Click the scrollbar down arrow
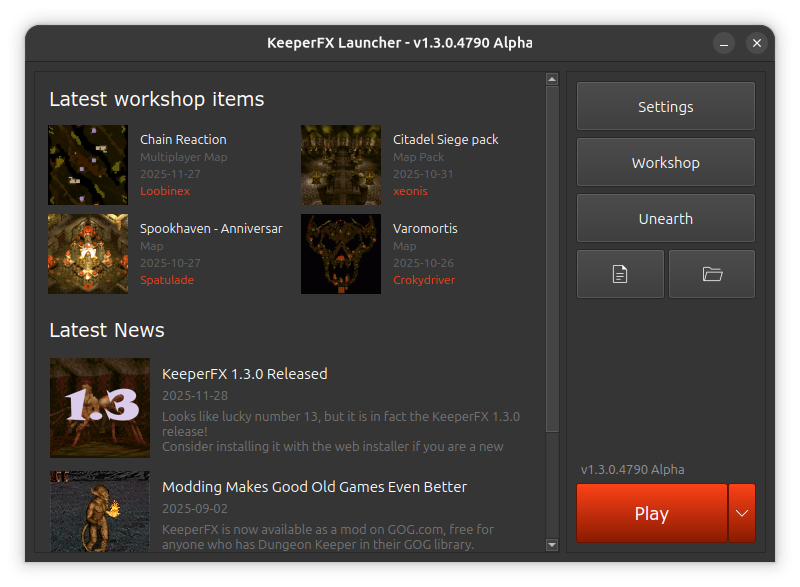Viewport: 800px width, 587px height. tap(551, 544)
